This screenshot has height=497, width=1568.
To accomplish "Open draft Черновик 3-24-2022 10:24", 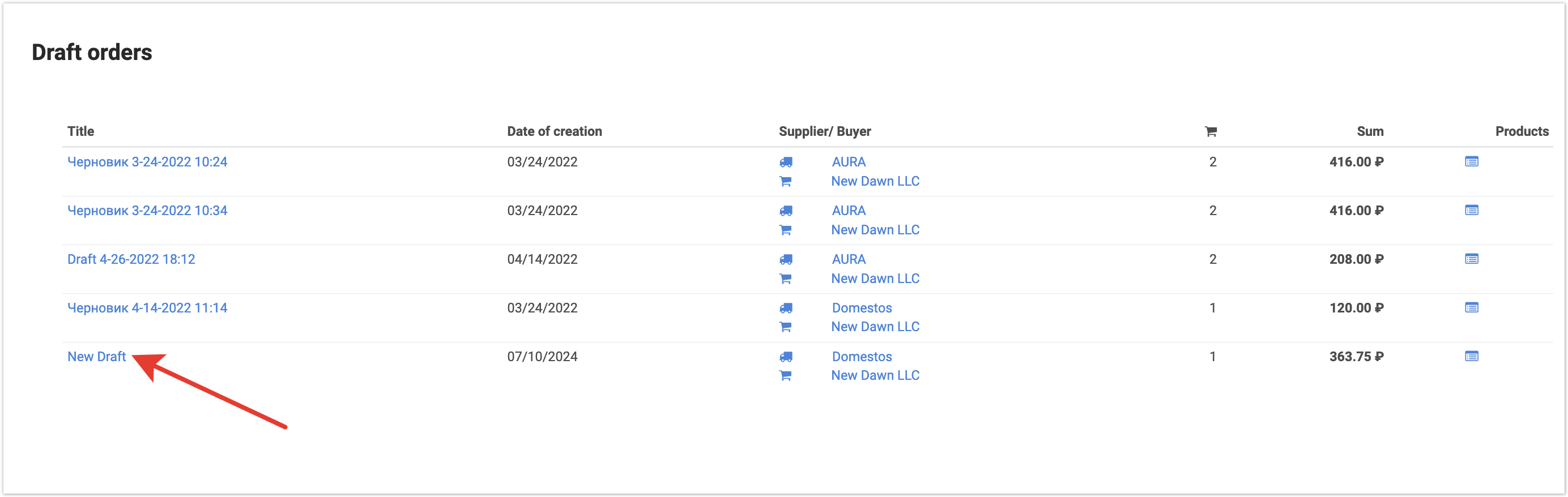I will (147, 162).
